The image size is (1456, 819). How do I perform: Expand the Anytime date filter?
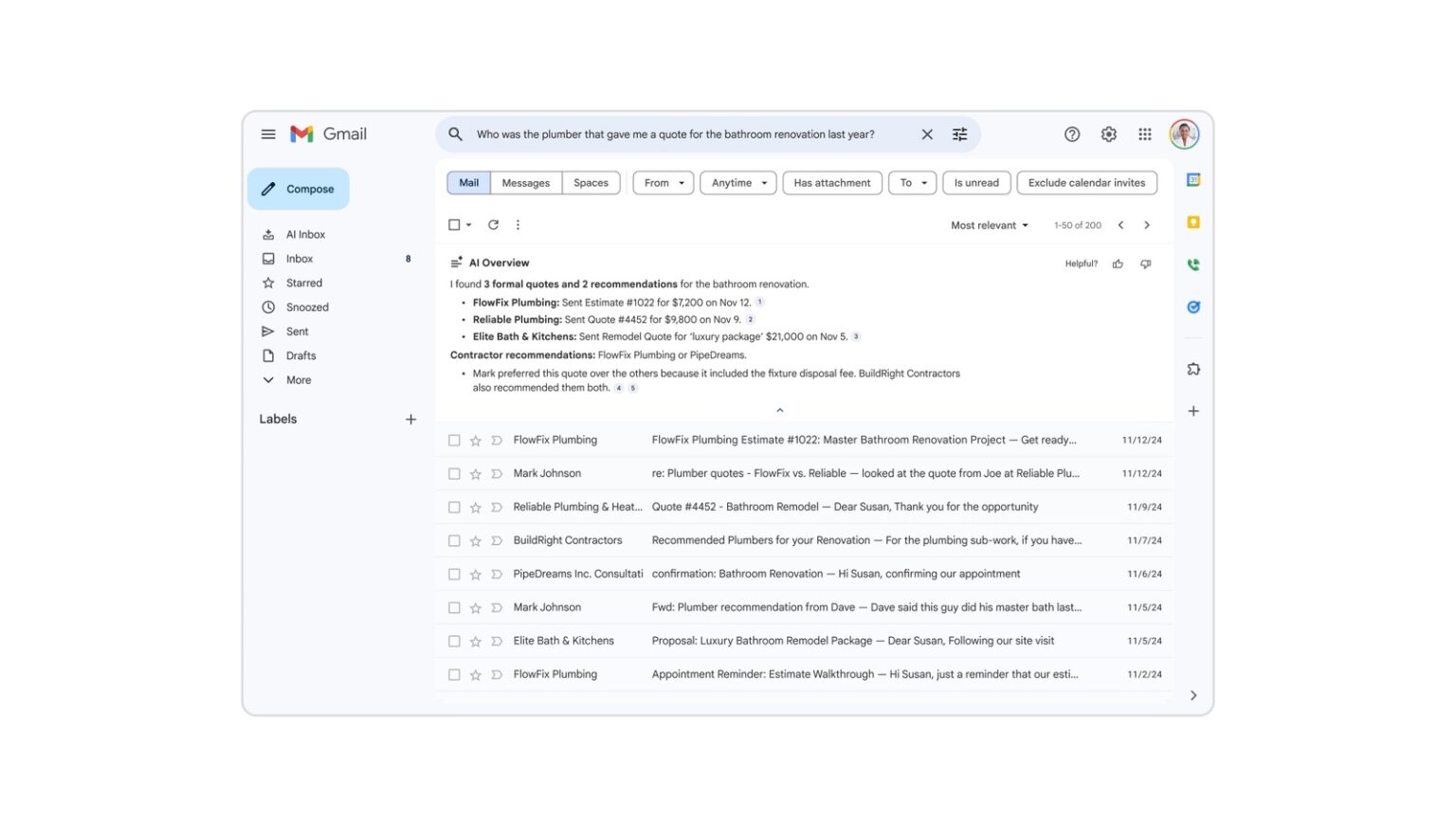(737, 182)
